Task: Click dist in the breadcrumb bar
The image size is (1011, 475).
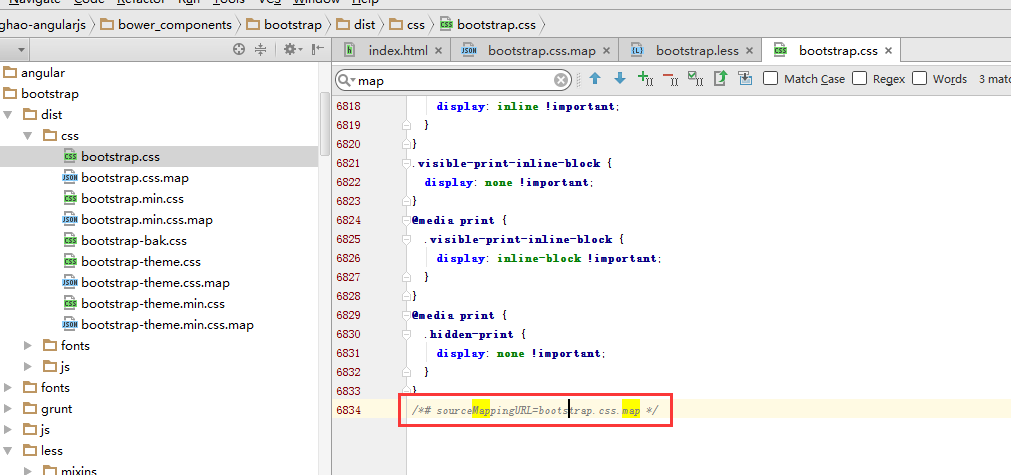Action: (x=356, y=25)
